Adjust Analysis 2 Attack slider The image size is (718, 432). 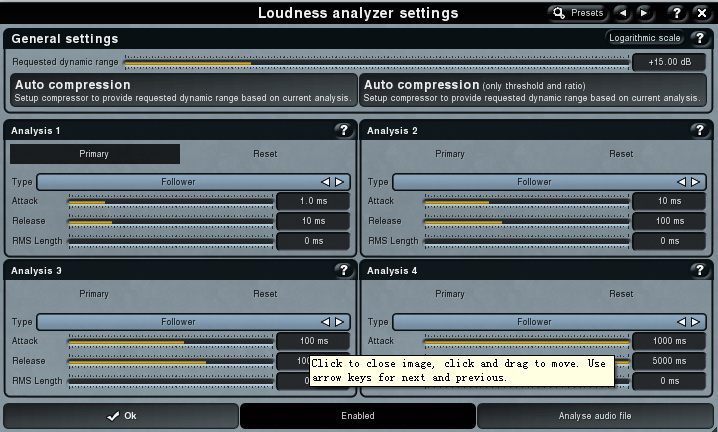point(527,202)
